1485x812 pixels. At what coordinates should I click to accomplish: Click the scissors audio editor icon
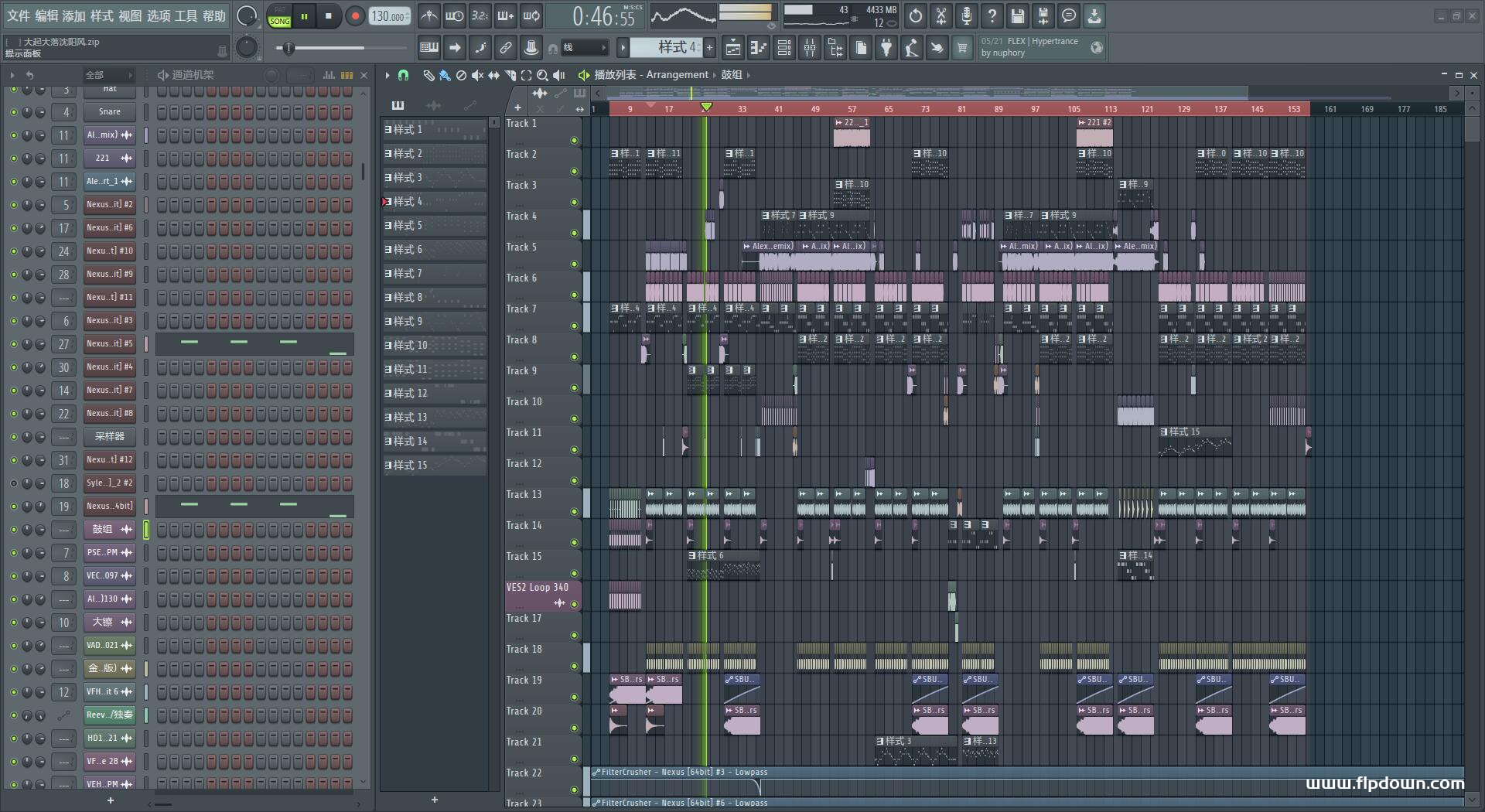tap(941, 15)
